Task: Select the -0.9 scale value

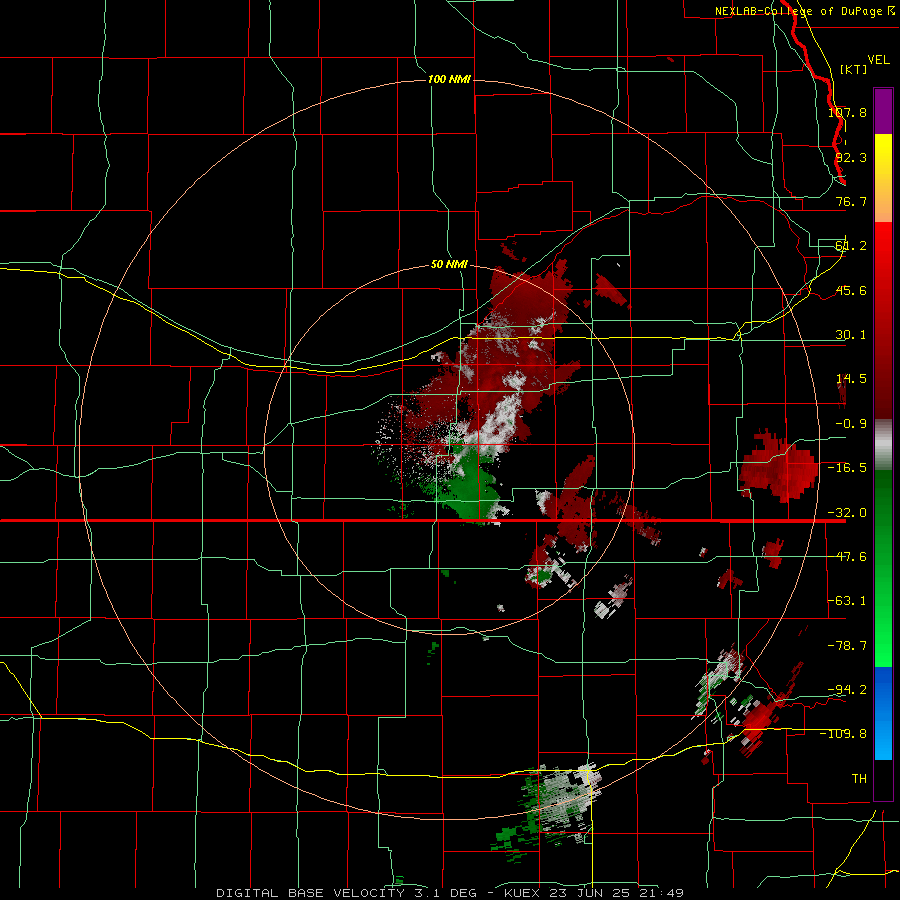Action: (x=851, y=424)
